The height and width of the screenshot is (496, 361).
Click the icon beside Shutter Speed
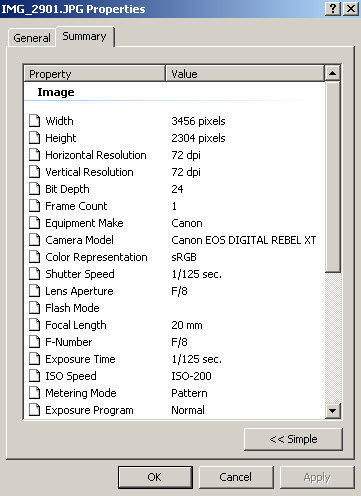point(34,274)
